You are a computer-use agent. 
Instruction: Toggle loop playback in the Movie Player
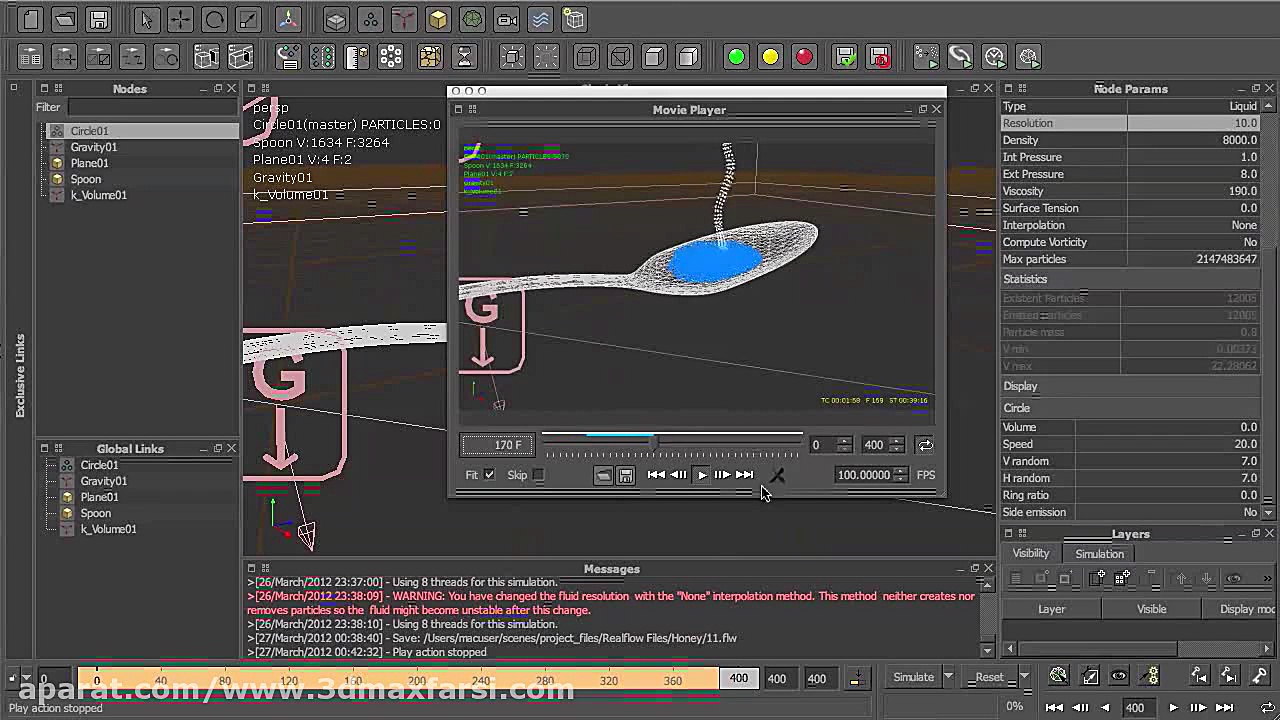pyautogui.click(x=924, y=444)
